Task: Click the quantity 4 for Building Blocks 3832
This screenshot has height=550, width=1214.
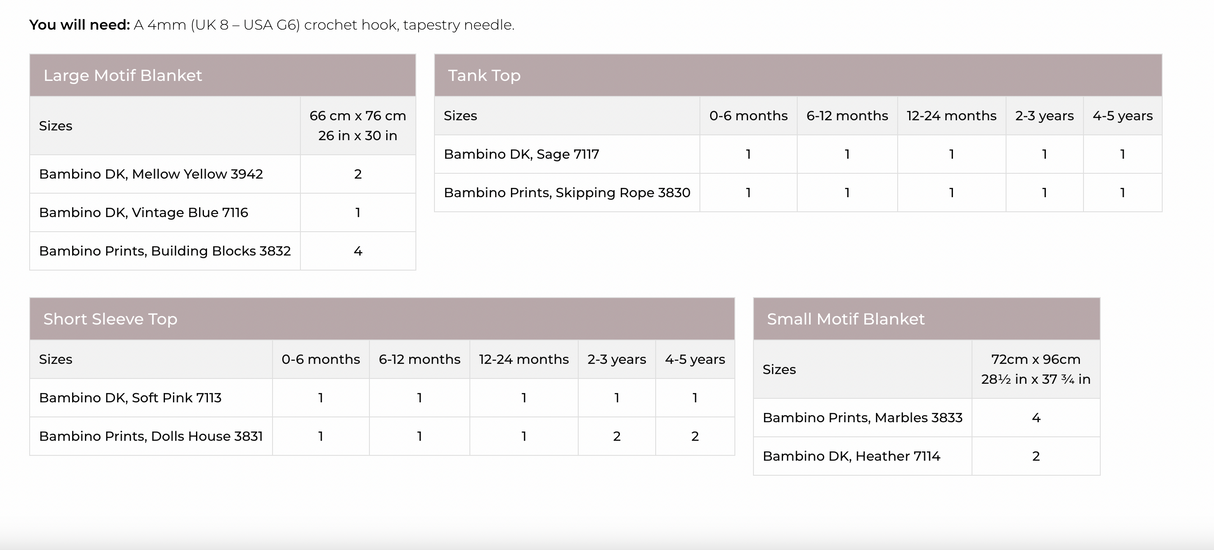Action: (x=358, y=251)
